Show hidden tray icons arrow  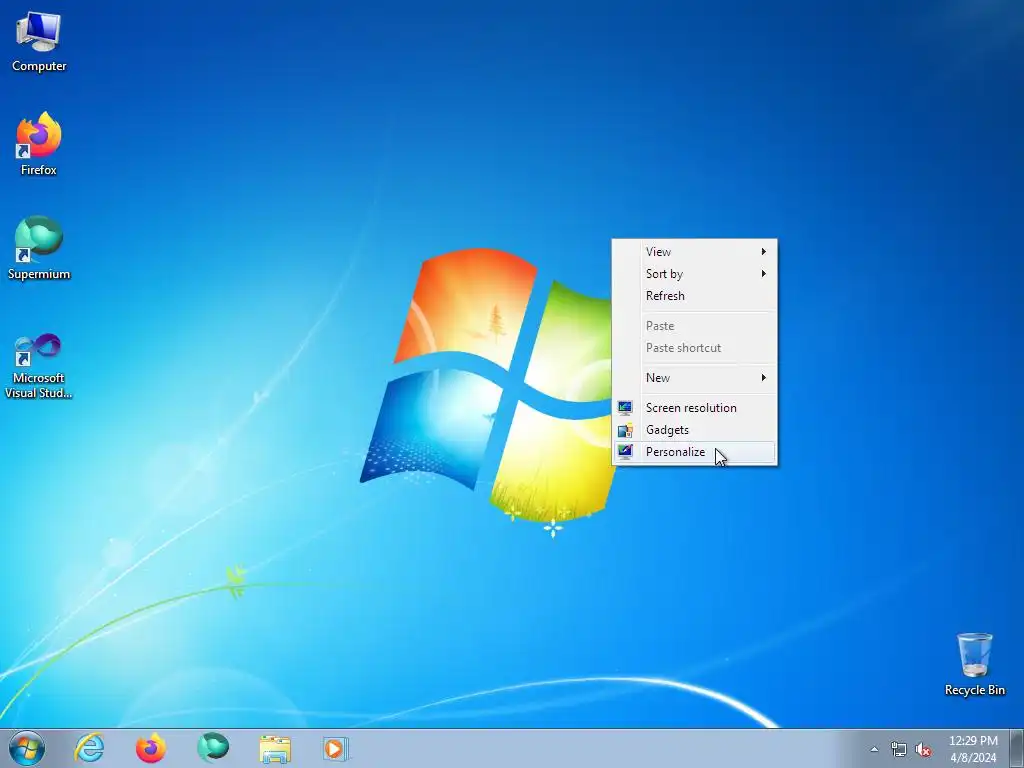click(x=874, y=749)
